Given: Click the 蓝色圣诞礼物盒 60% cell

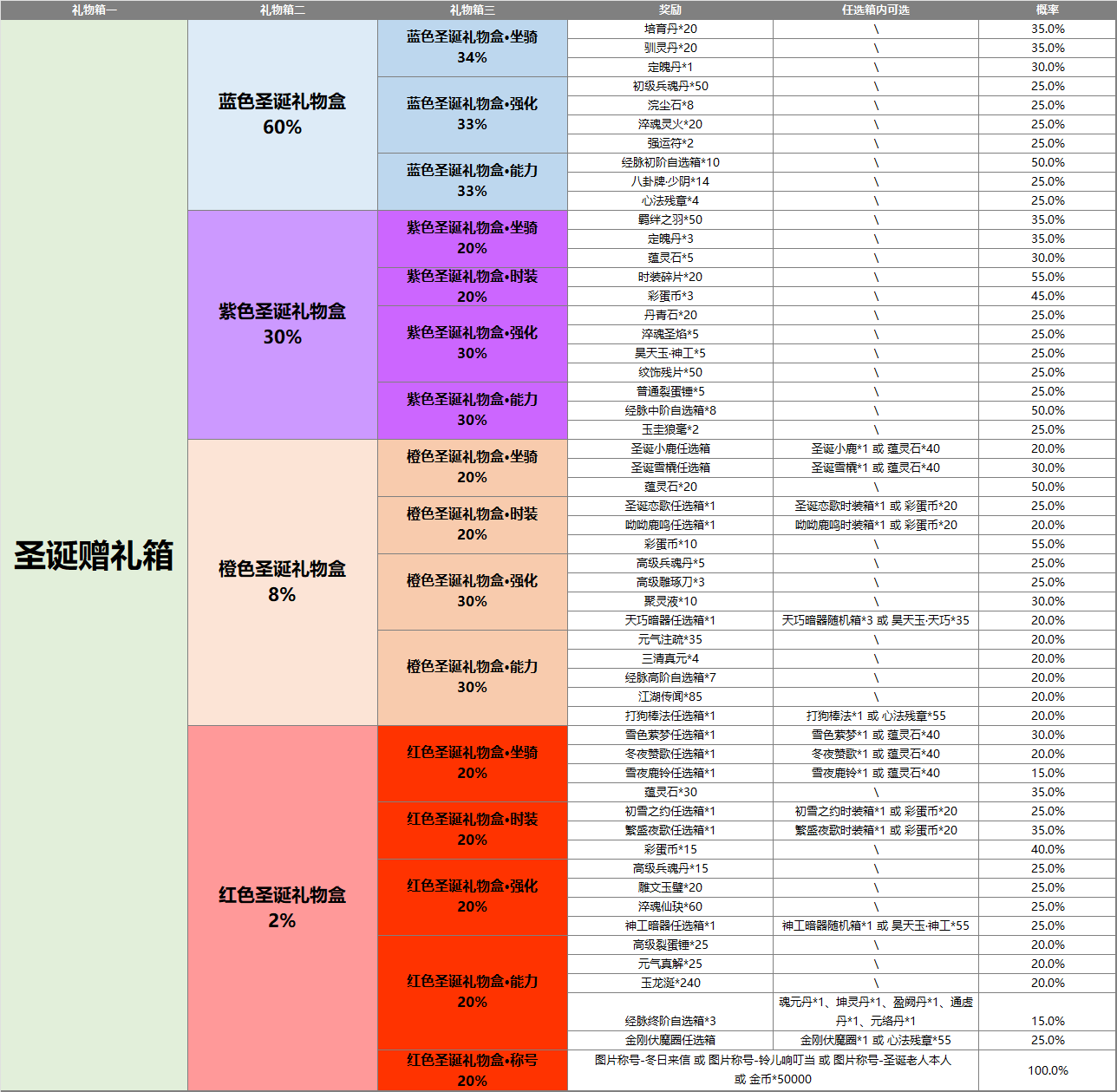Looking at the screenshot, I should pyautogui.click(x=283, y=114).
